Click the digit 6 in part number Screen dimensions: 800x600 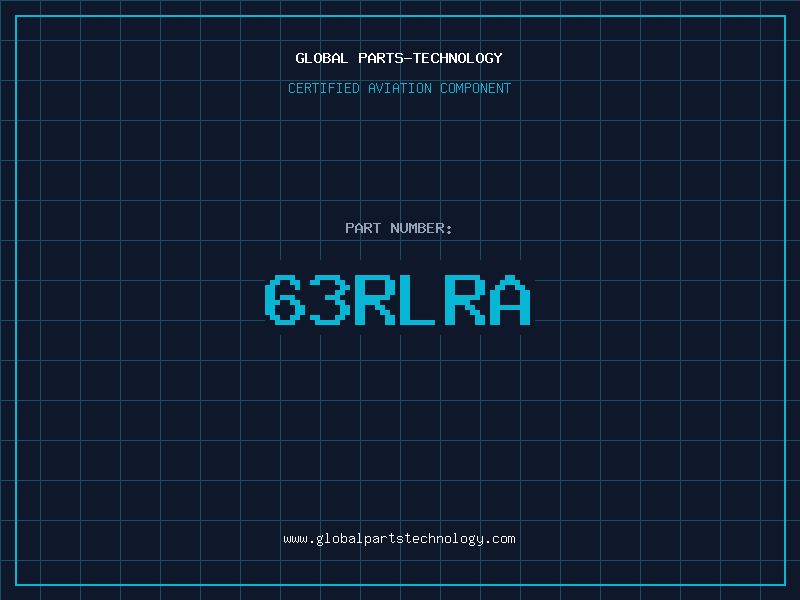[x=287, y=299]
